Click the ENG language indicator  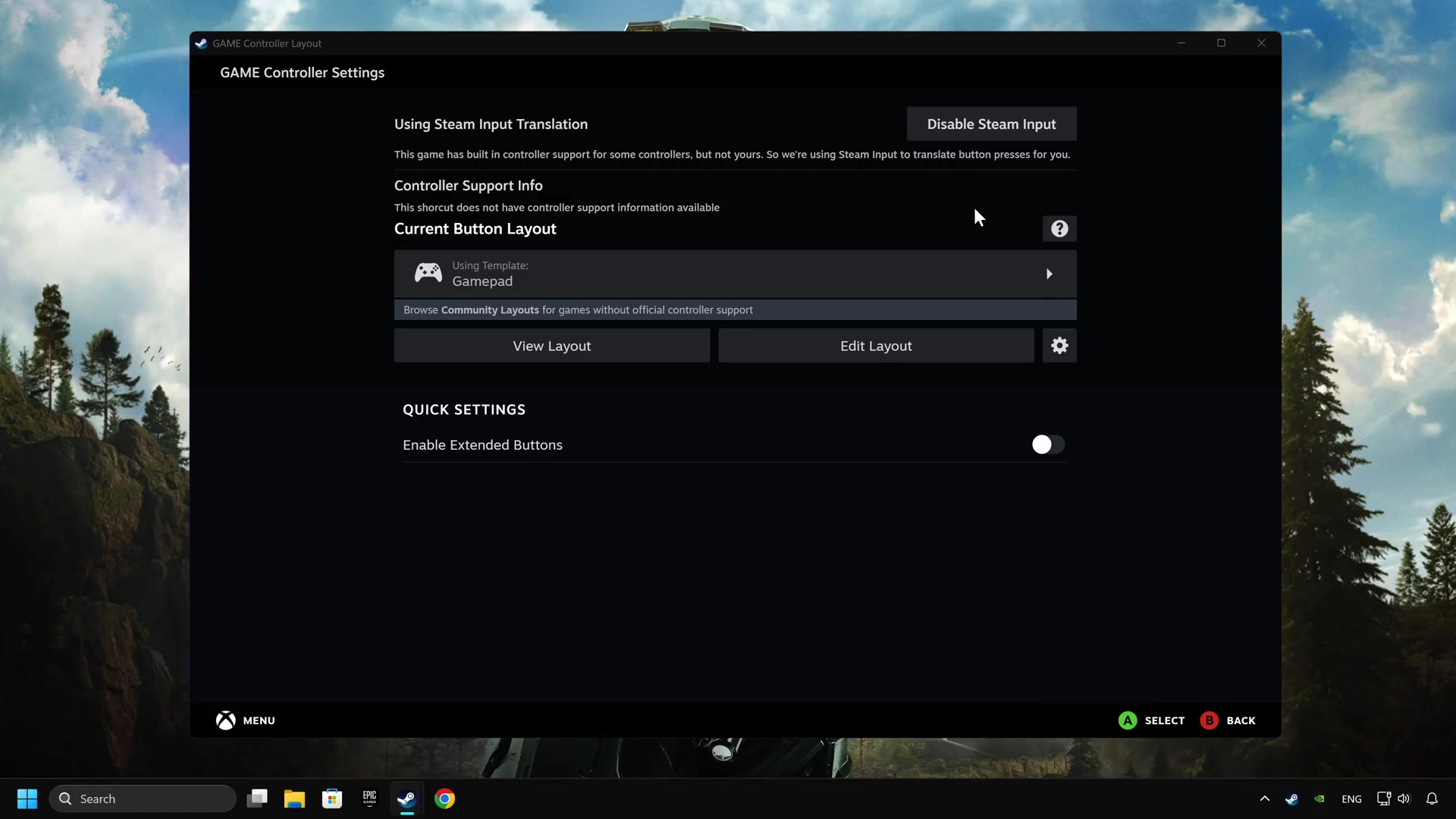pos(1351,799)
